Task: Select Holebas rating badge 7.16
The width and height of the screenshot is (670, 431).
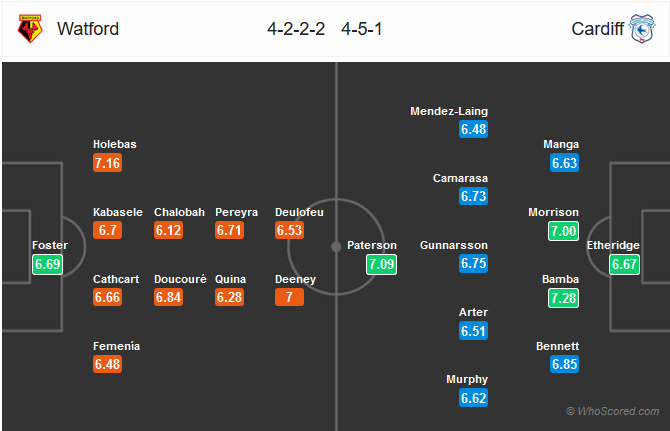Action: (107, 163)
